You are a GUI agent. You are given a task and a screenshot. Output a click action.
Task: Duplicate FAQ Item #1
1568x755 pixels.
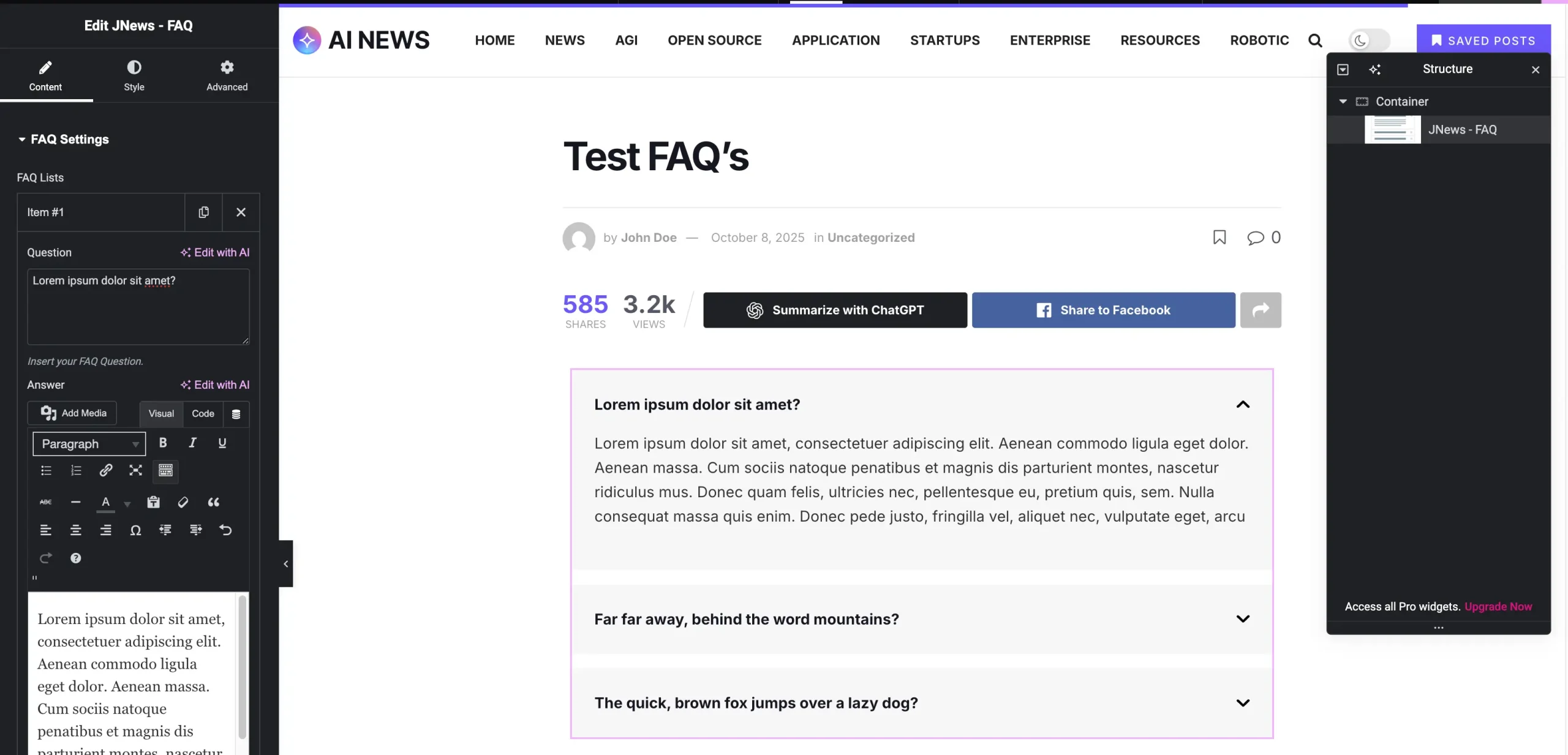click(203, 212)
